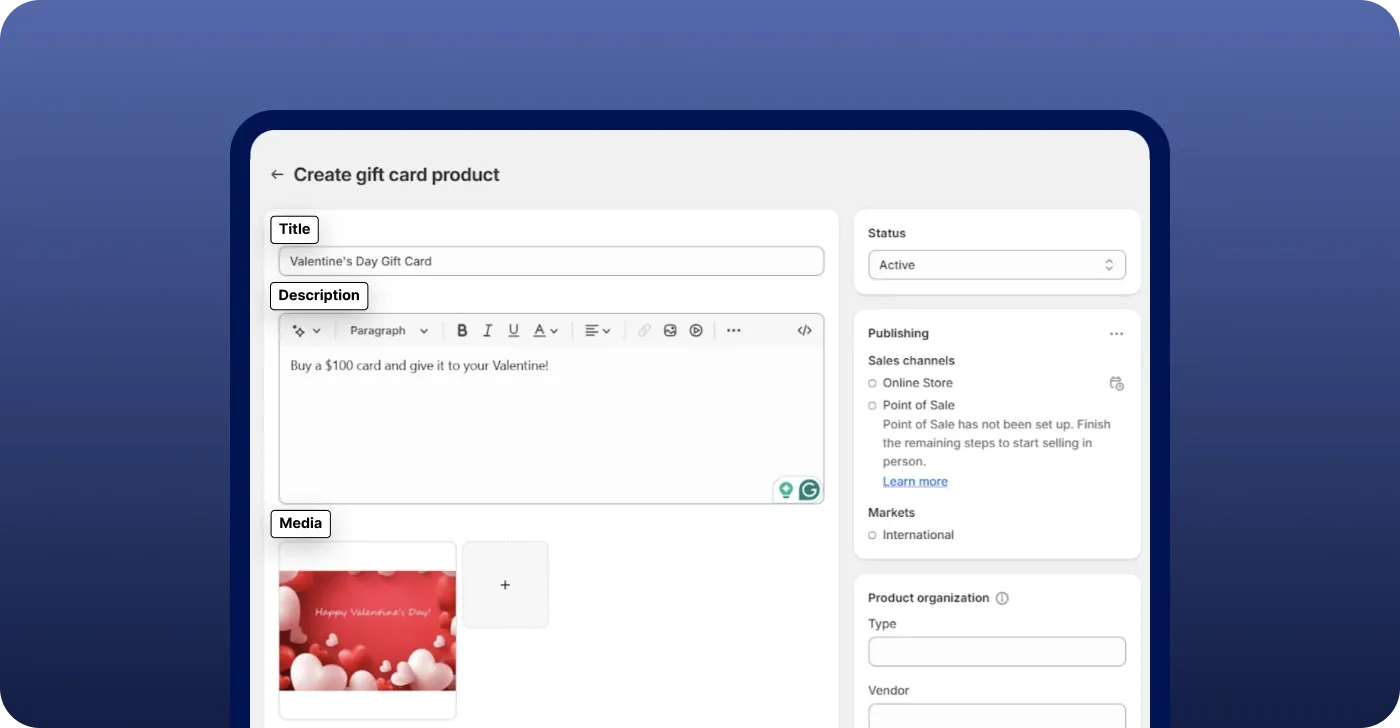
Task: Insert a video into the description
Action: click(x=695, y=330)
